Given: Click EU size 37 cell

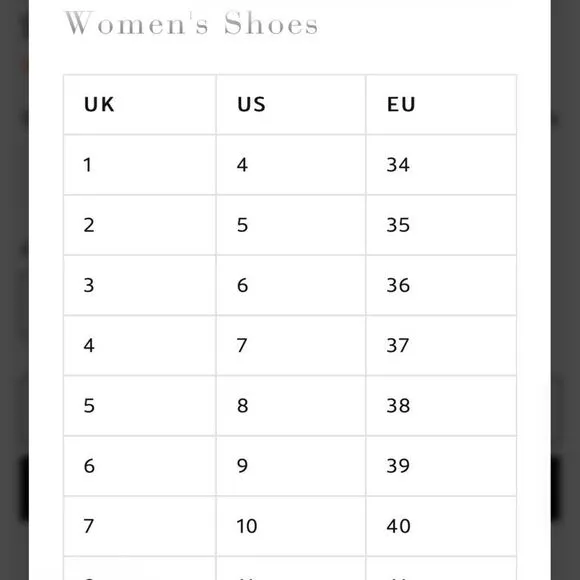Looking at the screenshot, I should coord(441,346).
